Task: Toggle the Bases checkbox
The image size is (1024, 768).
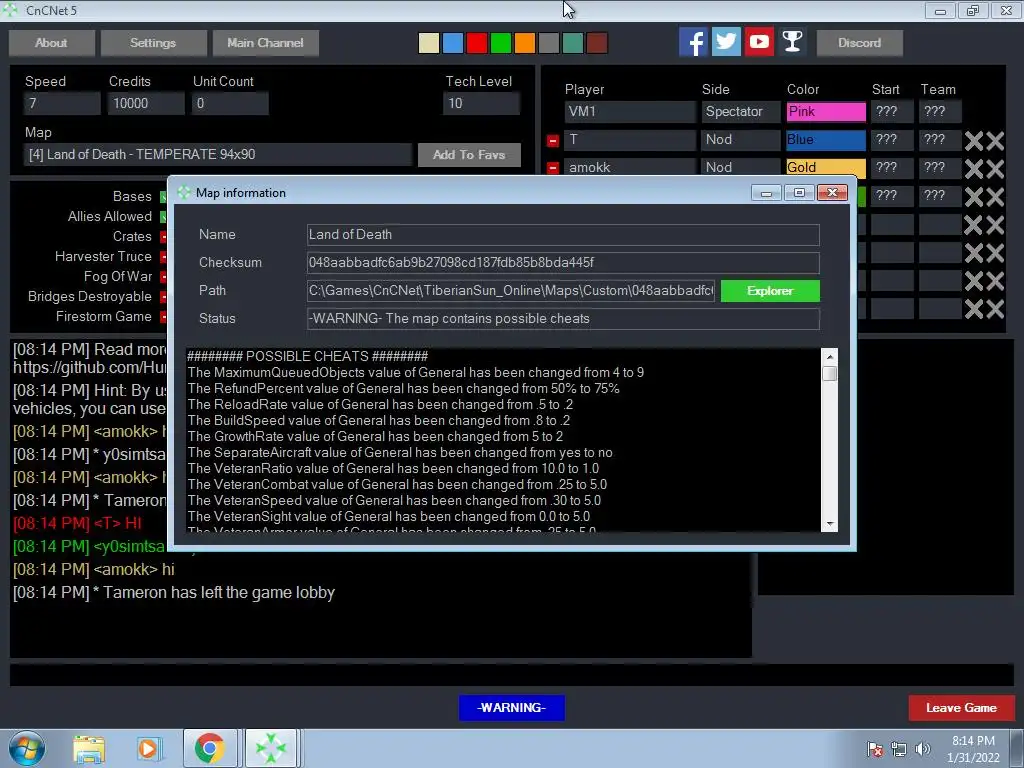Action: click(x=163, y=197)
